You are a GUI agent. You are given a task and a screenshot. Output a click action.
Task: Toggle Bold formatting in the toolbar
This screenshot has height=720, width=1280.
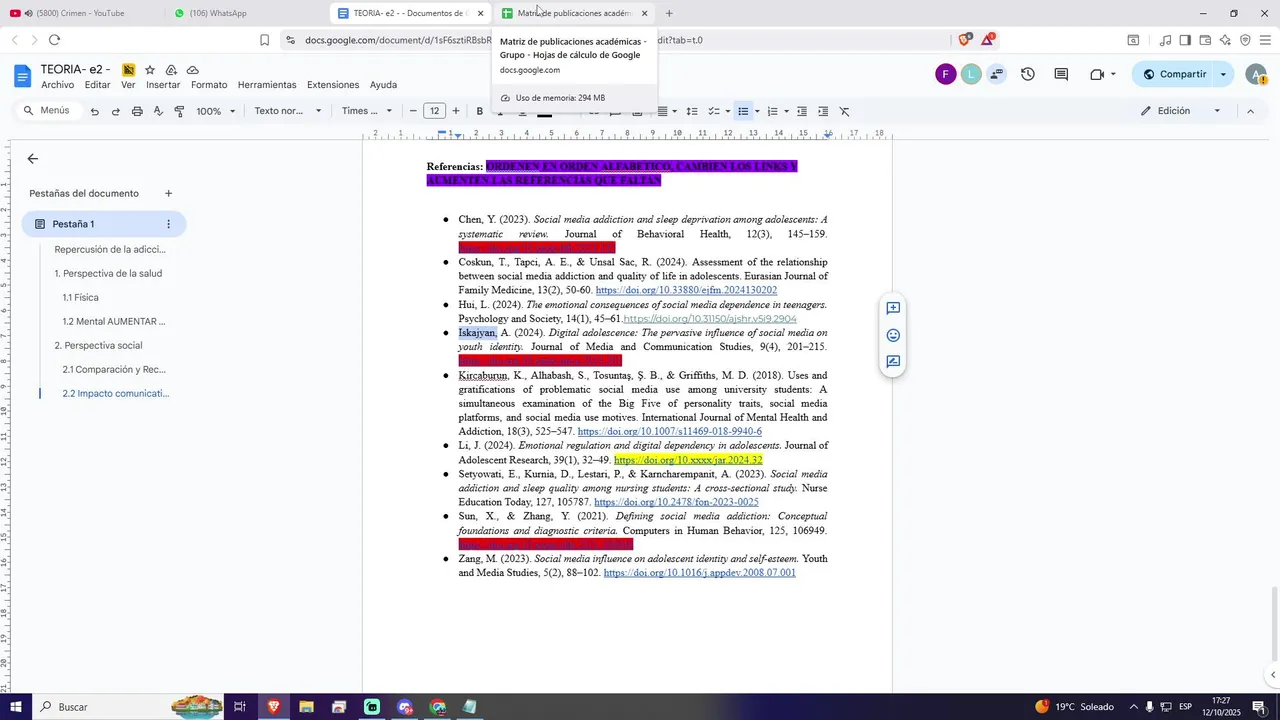[x=480, y=111]
